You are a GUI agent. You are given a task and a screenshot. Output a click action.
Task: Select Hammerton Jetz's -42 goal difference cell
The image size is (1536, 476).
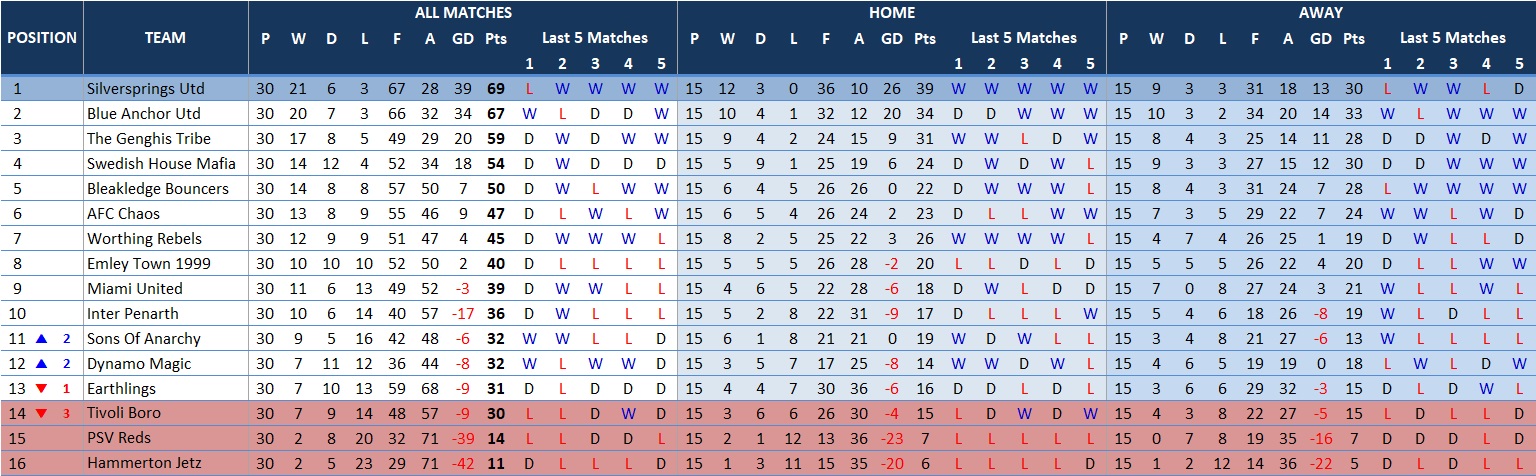(462, 463)
